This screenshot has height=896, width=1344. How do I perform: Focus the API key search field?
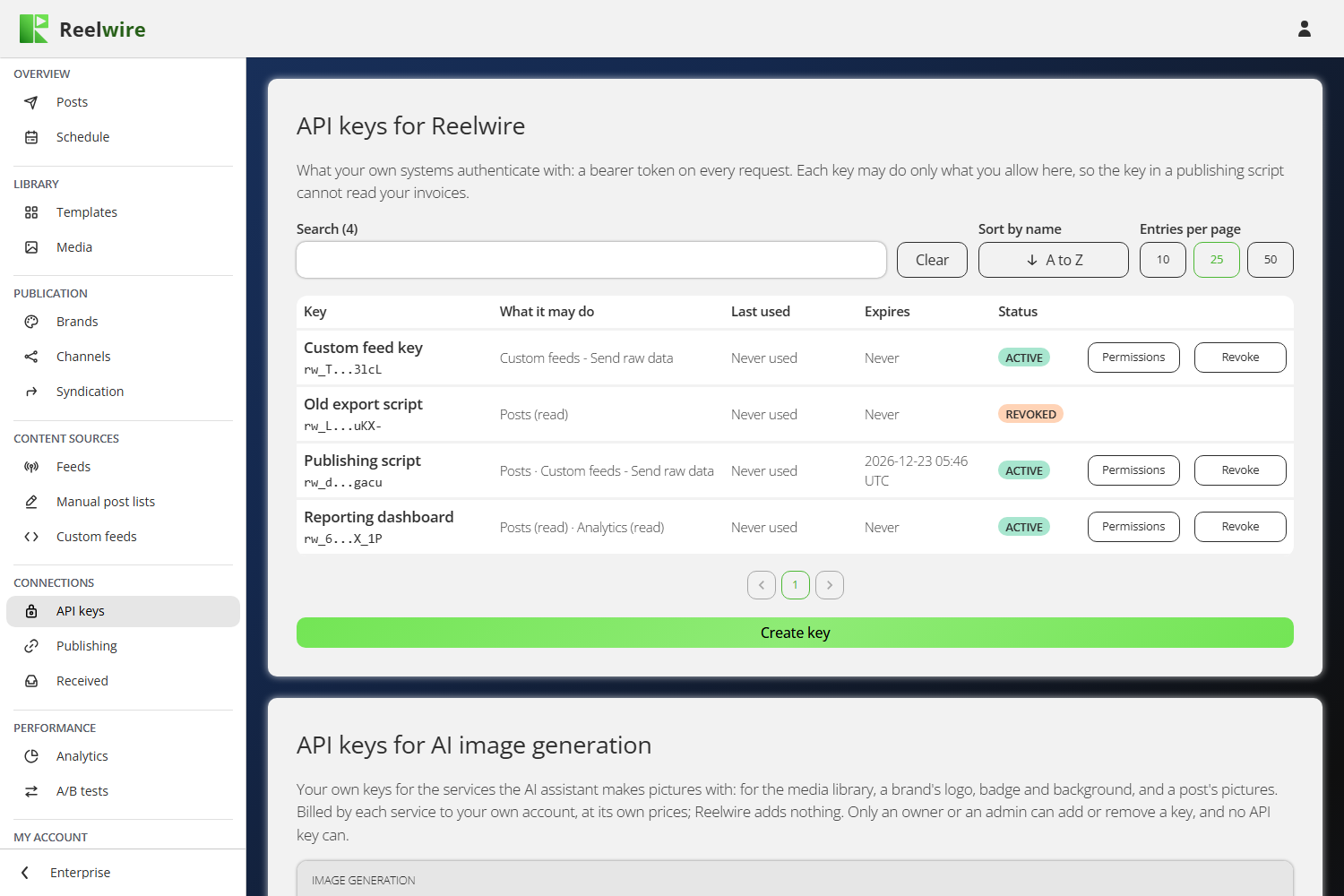pos(591,260)
